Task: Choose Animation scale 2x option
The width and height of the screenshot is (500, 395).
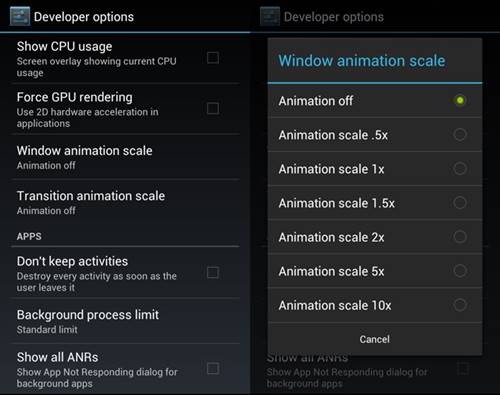Action: click(375, 237)
